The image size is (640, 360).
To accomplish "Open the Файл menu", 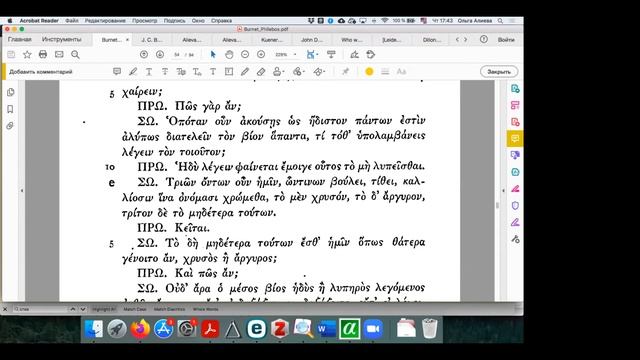I will click(x=72, y=20).
